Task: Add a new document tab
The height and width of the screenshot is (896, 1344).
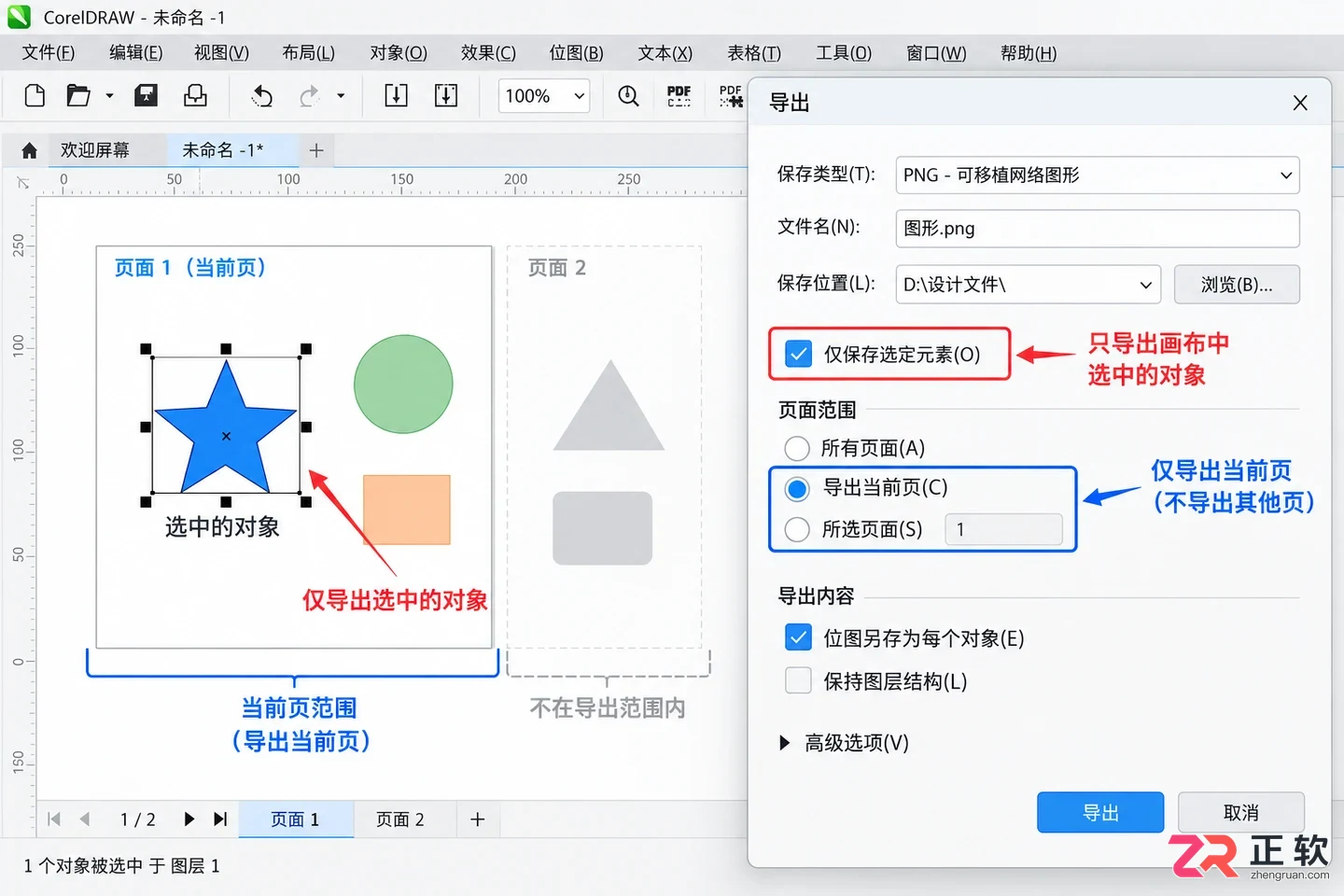Action: [x=316, y=150]
